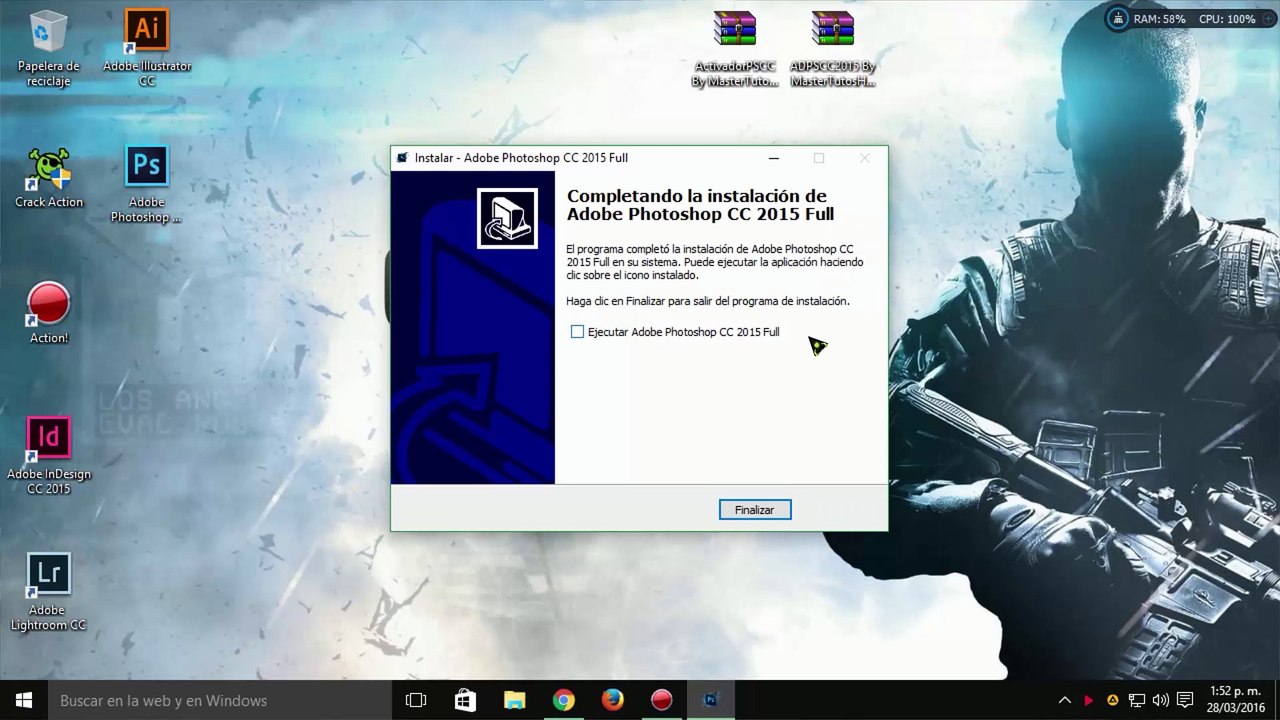Viewport: 1280px width, 720px height.
Task: Open File Explorer from the taskbar
Action: 514,700
